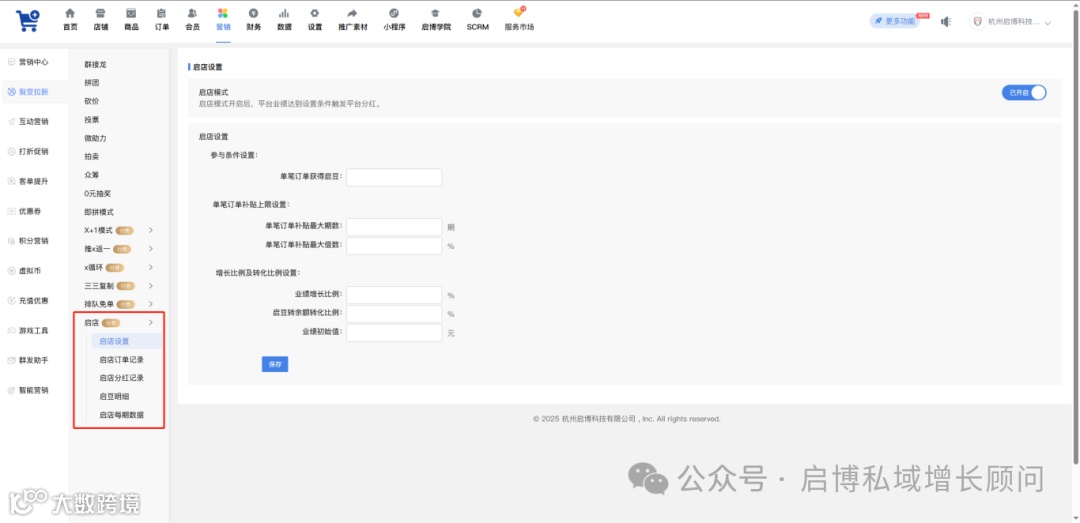Open 启博学院 academy

[435, 20]
